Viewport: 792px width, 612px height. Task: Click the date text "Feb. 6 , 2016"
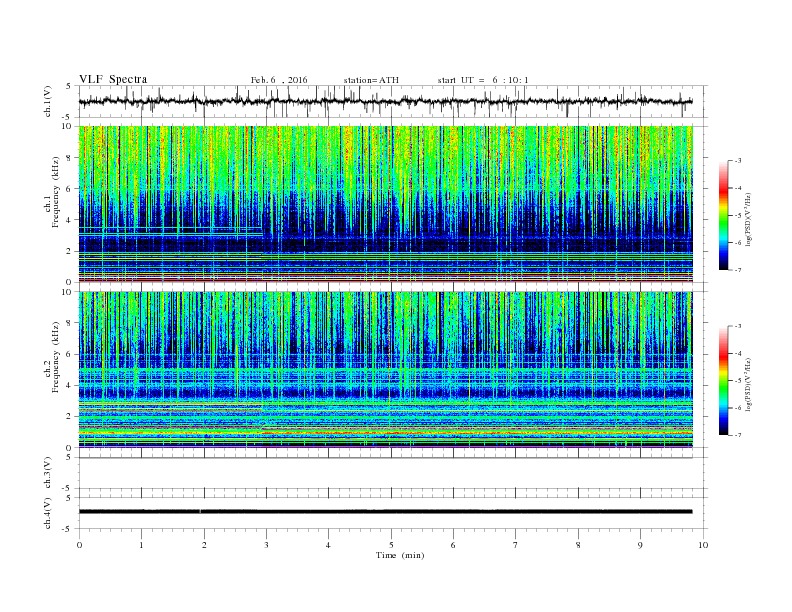[279, 80]
